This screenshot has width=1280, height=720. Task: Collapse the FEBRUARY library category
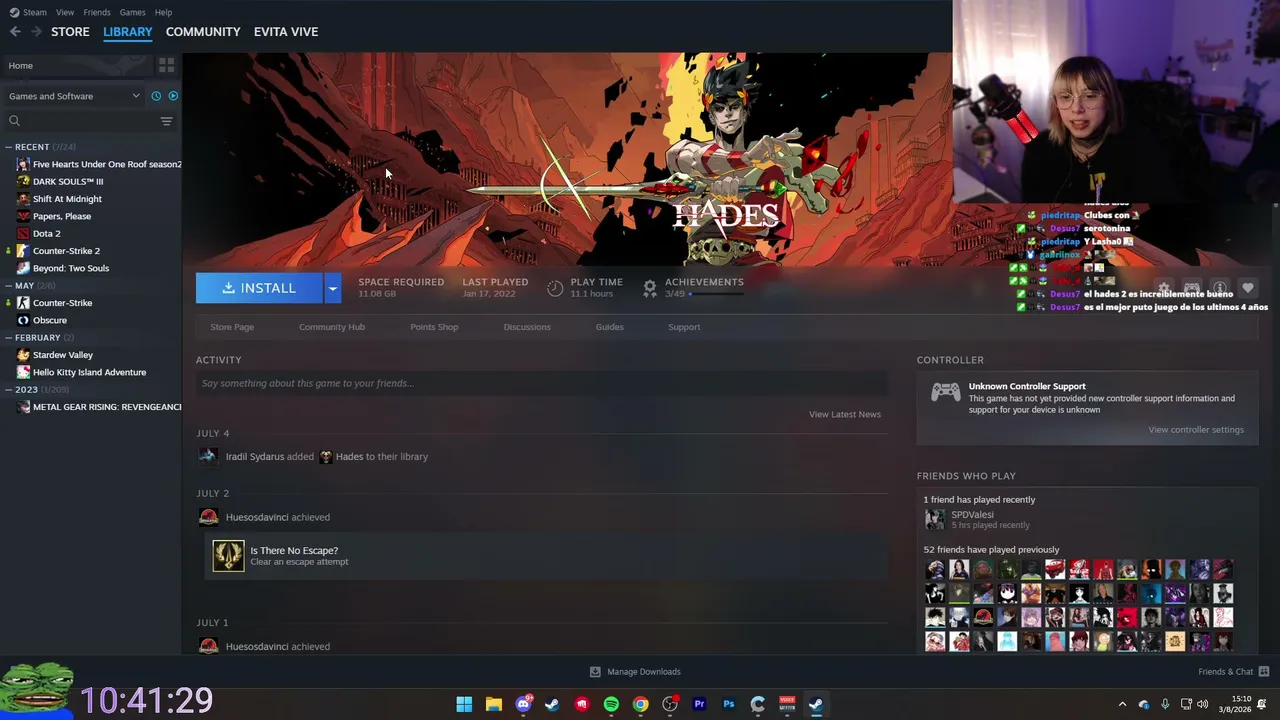9,338
